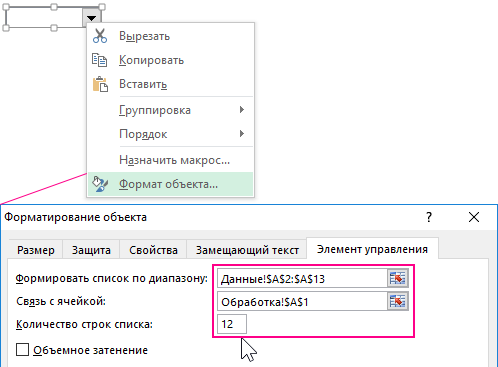Click the Форматирование объекта dialog title
The width and height of the screenshot is (498, 367).
tap(75, 217)
